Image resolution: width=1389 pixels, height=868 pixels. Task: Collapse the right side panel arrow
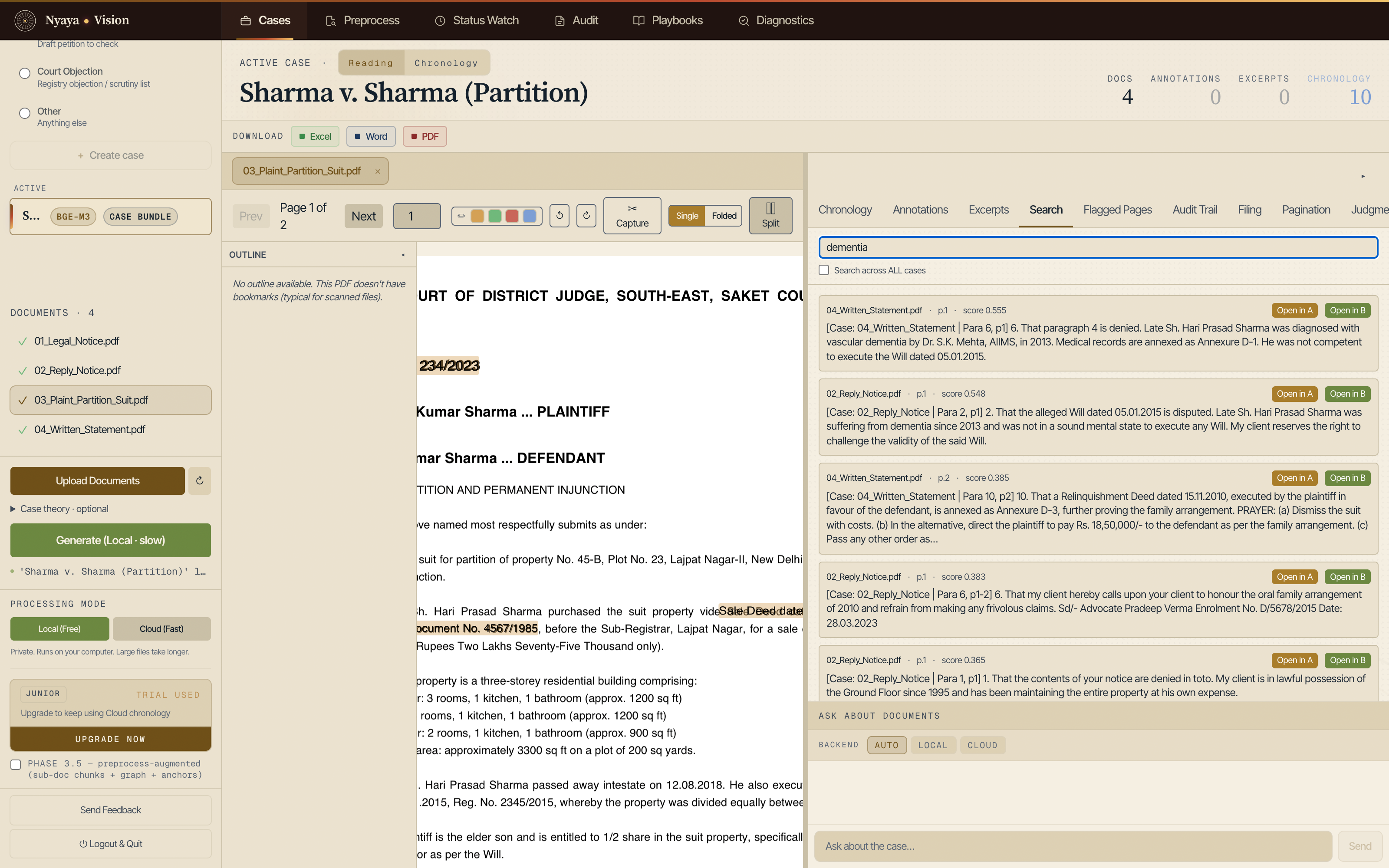point(1363,176)
